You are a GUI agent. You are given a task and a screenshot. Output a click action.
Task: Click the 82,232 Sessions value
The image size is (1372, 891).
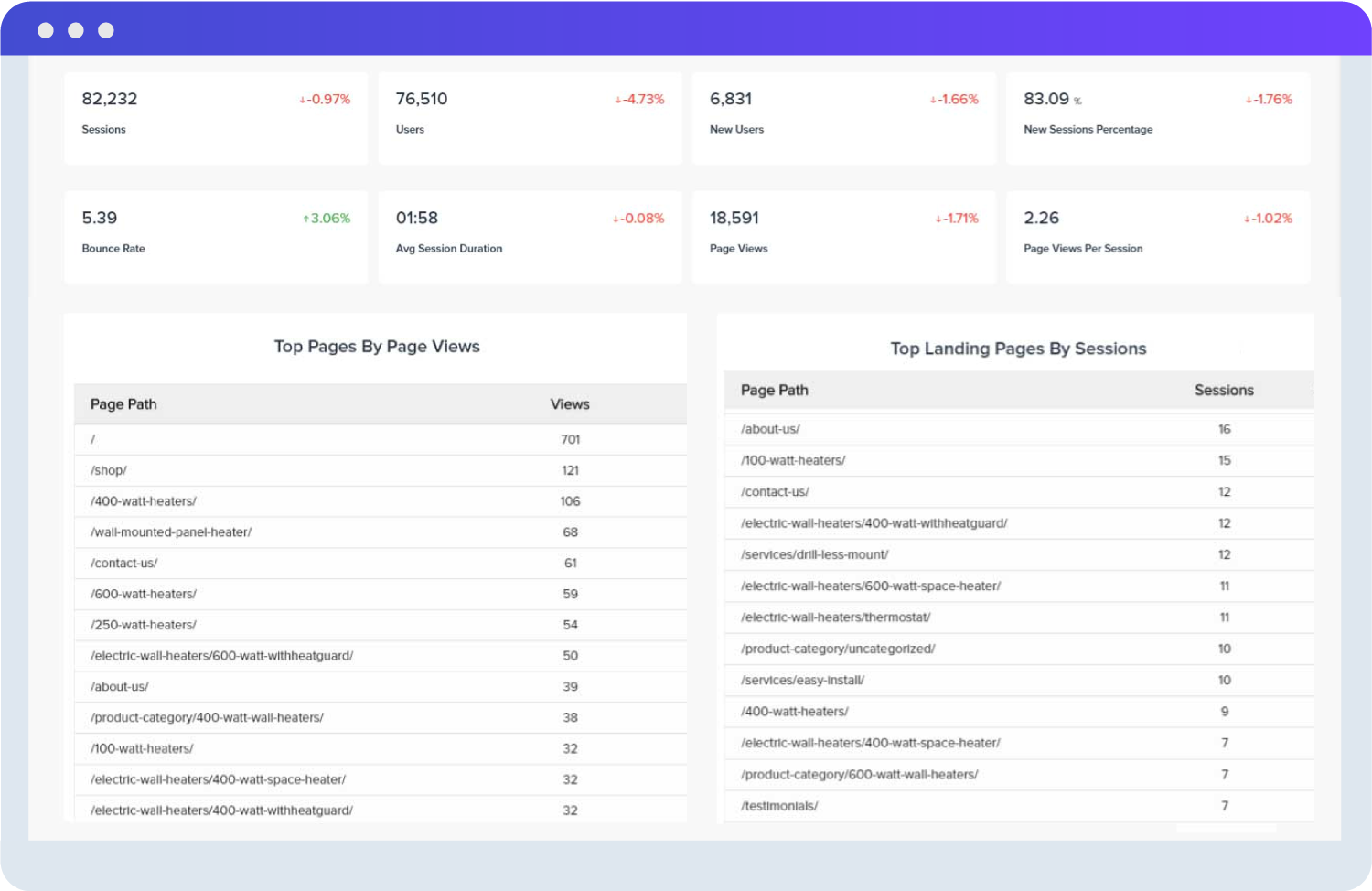point(110,99)
